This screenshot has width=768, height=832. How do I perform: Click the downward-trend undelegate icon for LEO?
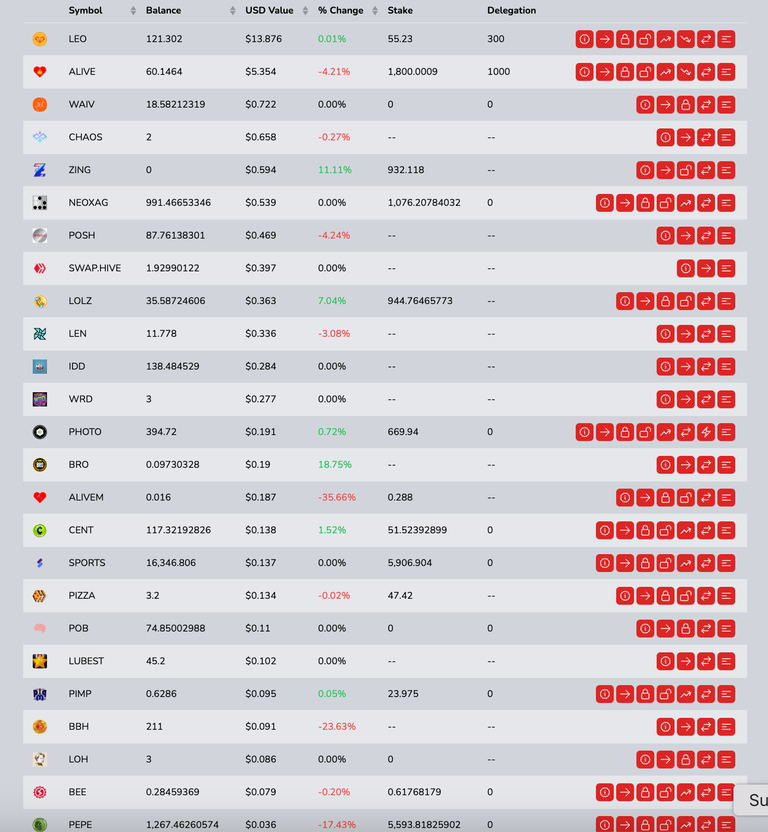coord(686,39)
